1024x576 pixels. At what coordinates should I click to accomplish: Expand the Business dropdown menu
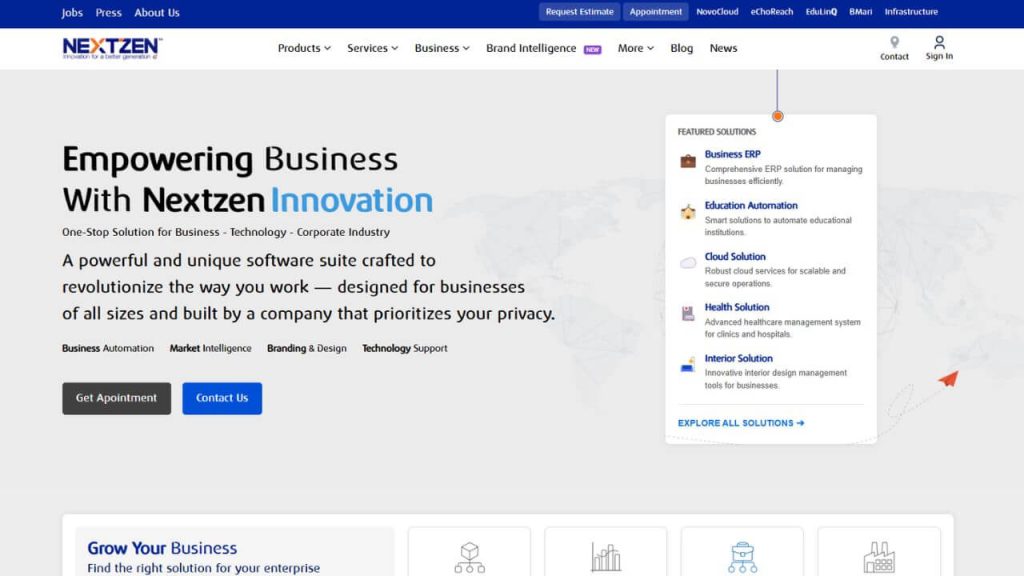click(442, 48)
